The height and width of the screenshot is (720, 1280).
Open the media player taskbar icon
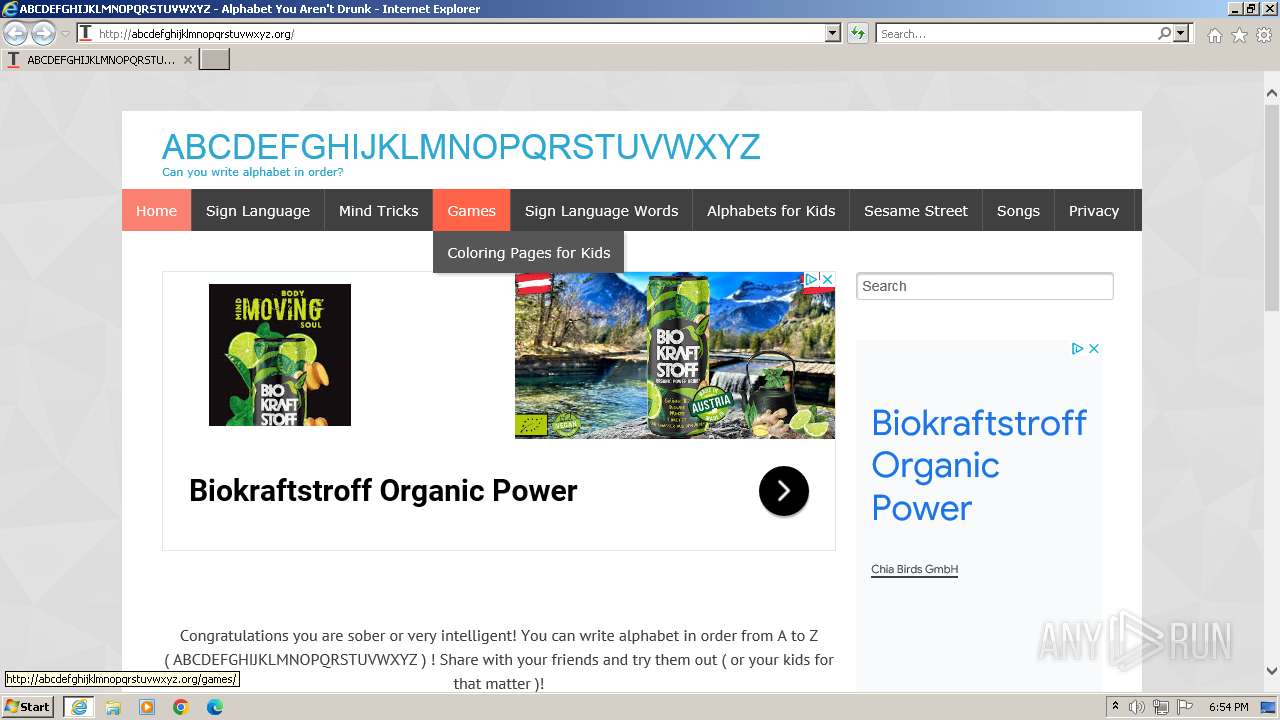click(147, 707)
